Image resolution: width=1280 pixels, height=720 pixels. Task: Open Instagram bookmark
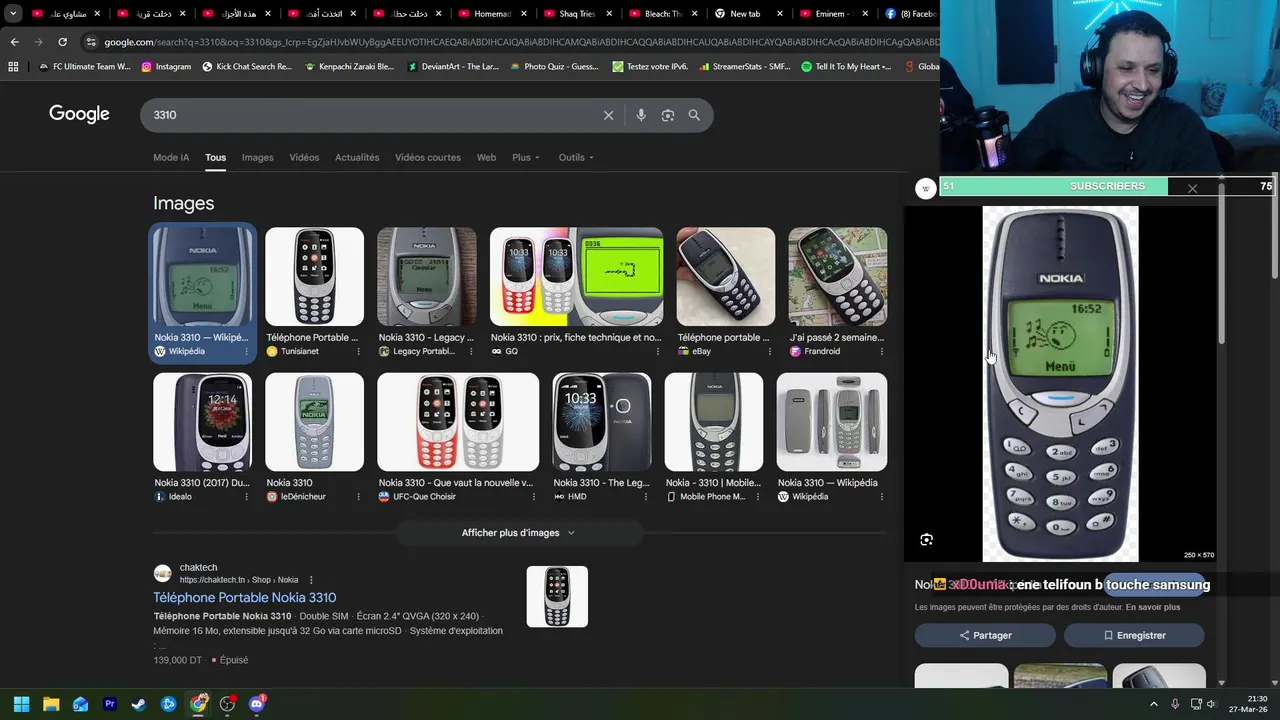166,67
